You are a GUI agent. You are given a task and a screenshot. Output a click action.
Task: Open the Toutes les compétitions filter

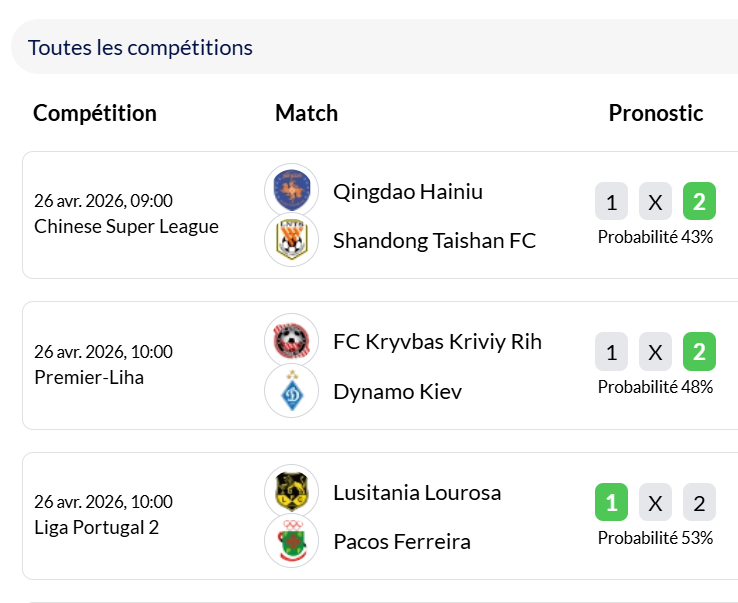[140, 47]
